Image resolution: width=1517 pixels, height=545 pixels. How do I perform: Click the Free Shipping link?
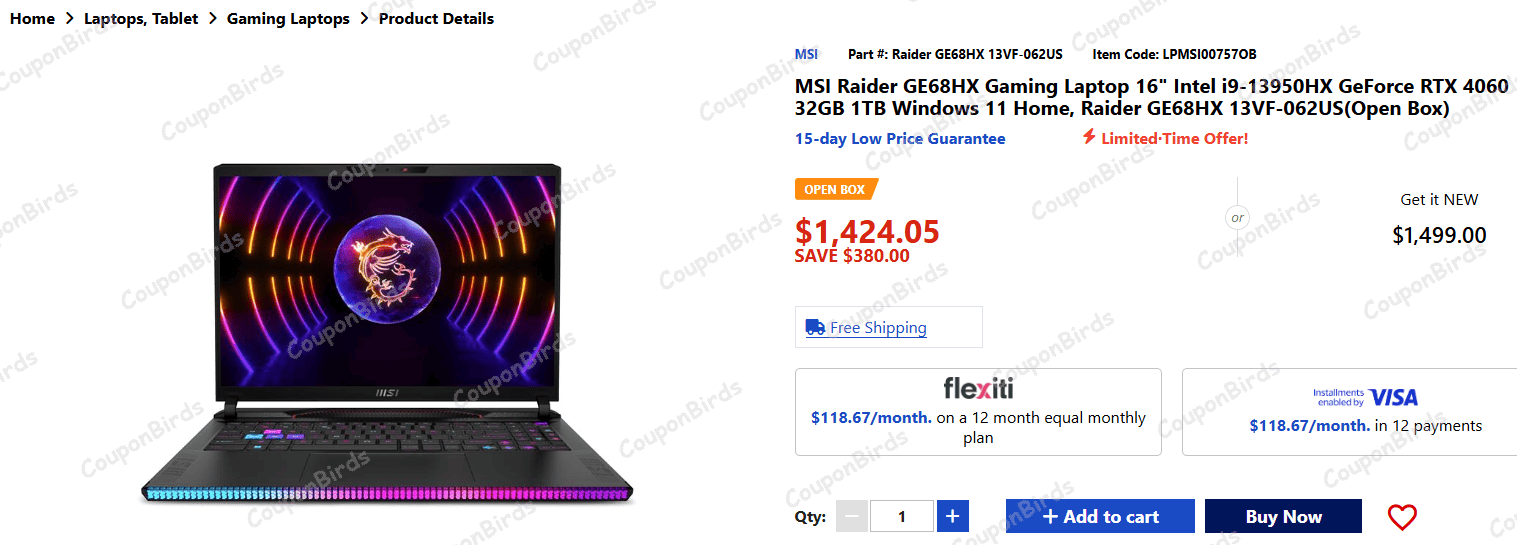tap(878, 327)
